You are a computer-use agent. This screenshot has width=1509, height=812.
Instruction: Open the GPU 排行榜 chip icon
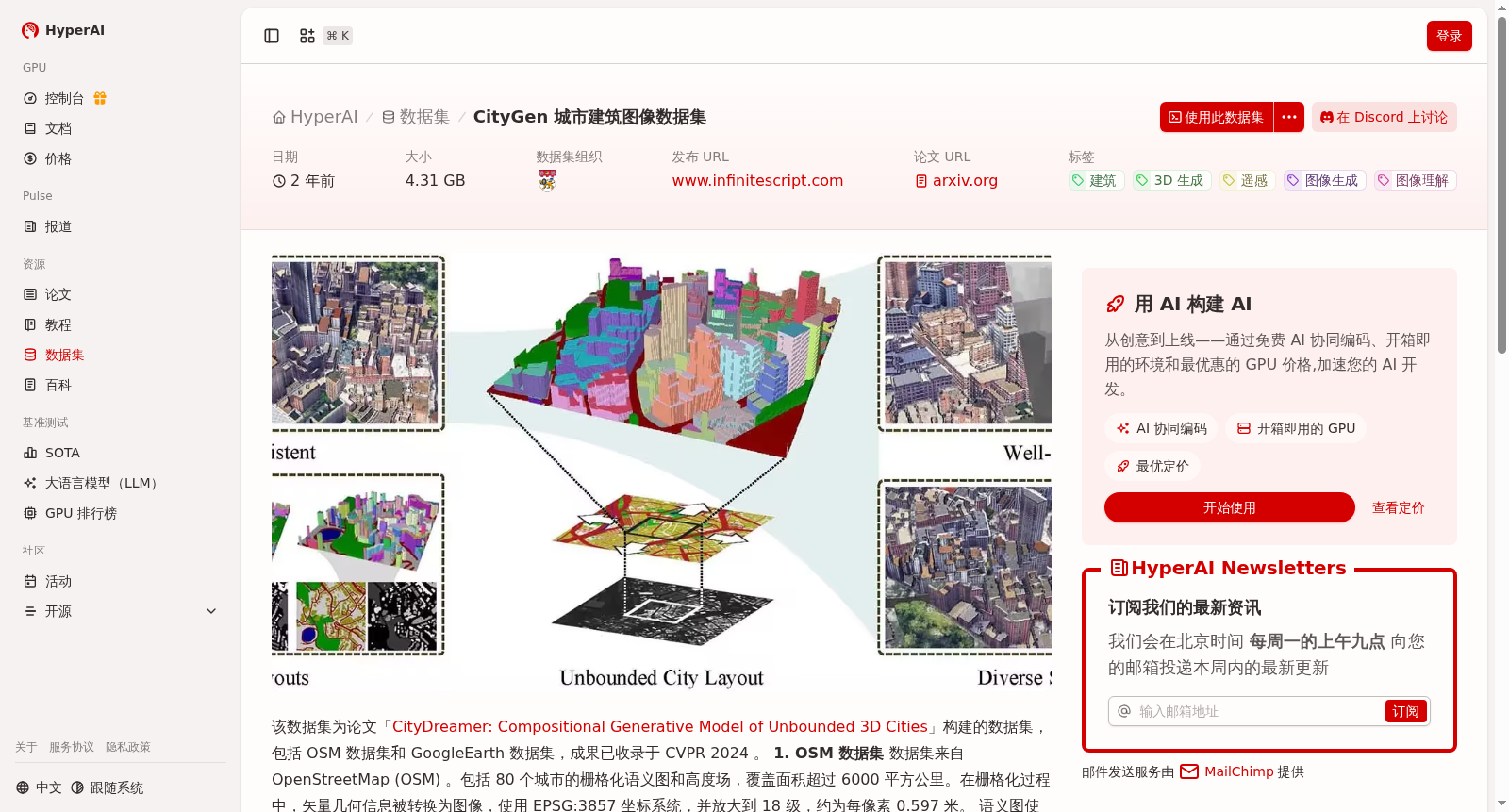coord(30,513)
